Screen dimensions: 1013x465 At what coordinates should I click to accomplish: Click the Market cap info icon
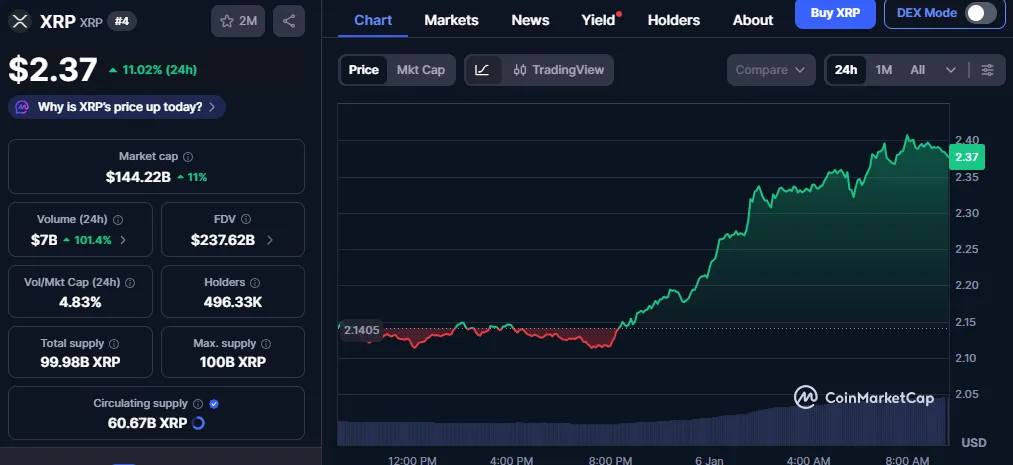tap(188, 157)
